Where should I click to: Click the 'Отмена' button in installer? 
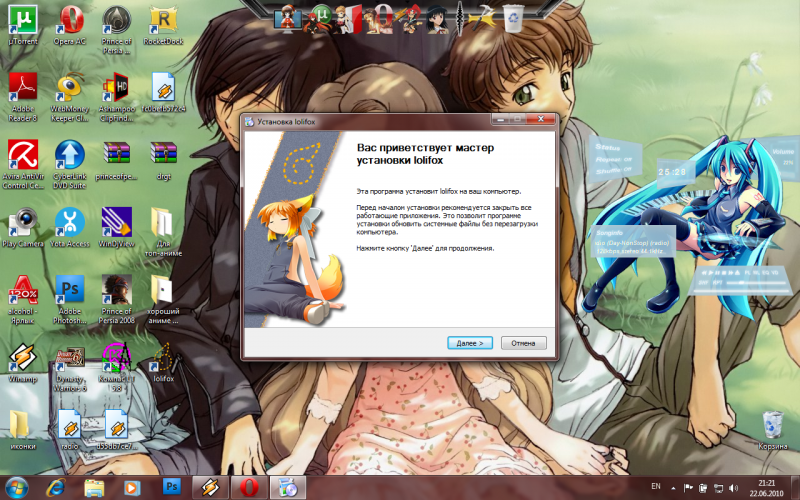click(524, 343)
